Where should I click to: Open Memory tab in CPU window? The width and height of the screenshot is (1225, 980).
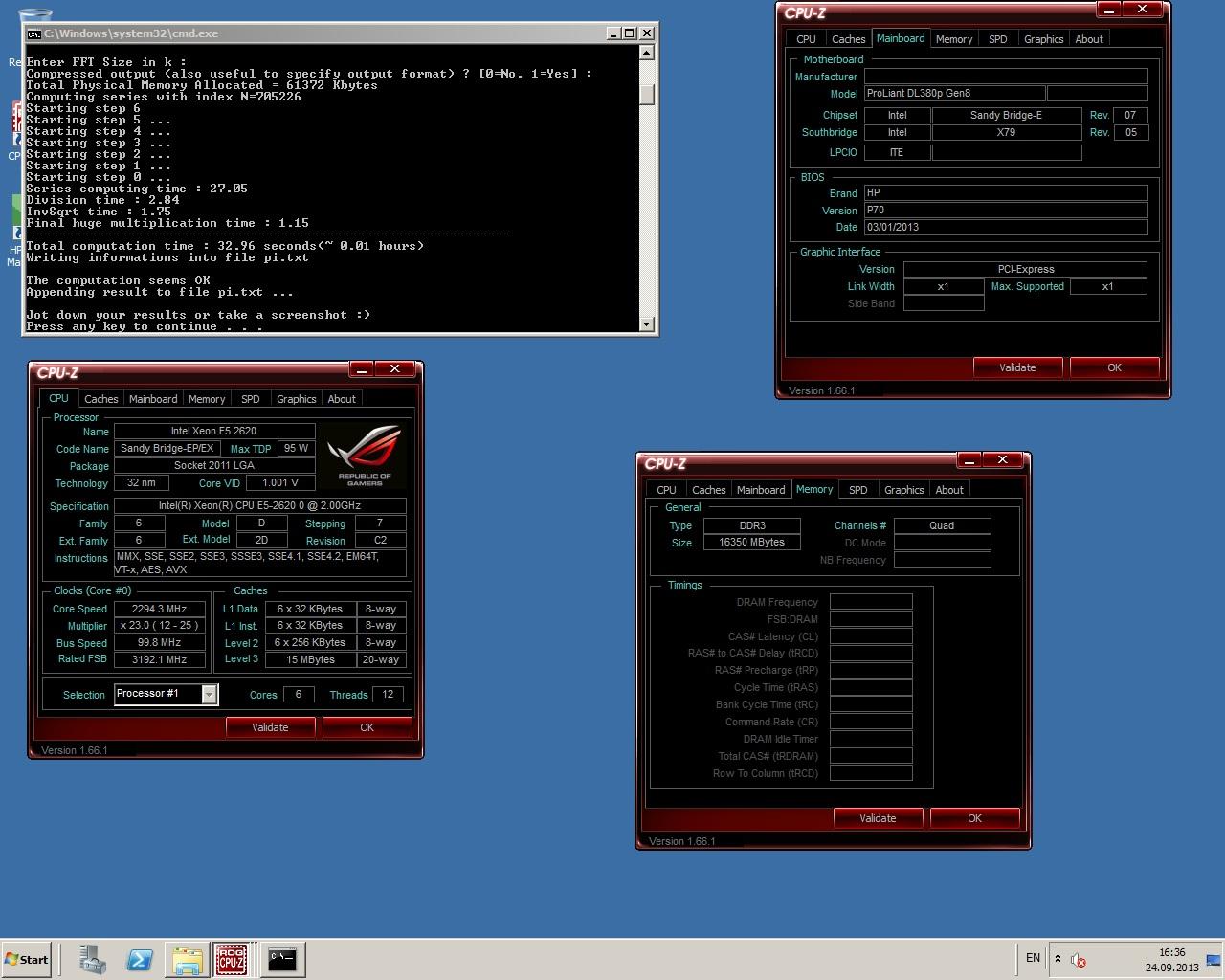point(207,399)
